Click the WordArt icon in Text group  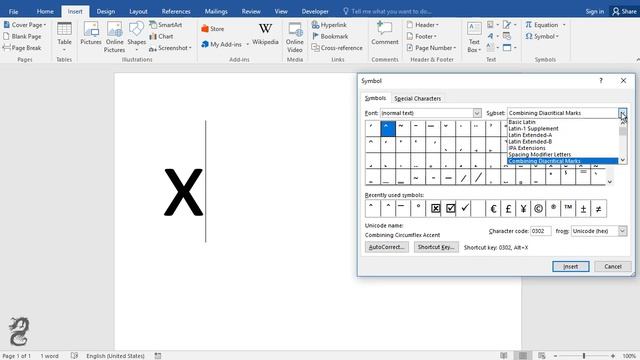click(491, 36)
